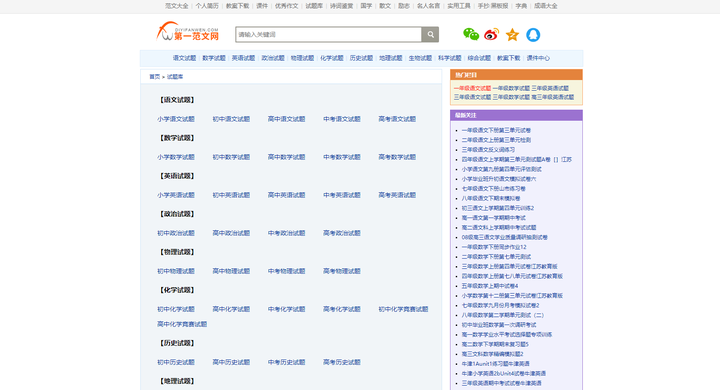This screenshot has width=720, height=390.
Task: Open 一年级数学下册同步作业12
Action: click(494, 247)
